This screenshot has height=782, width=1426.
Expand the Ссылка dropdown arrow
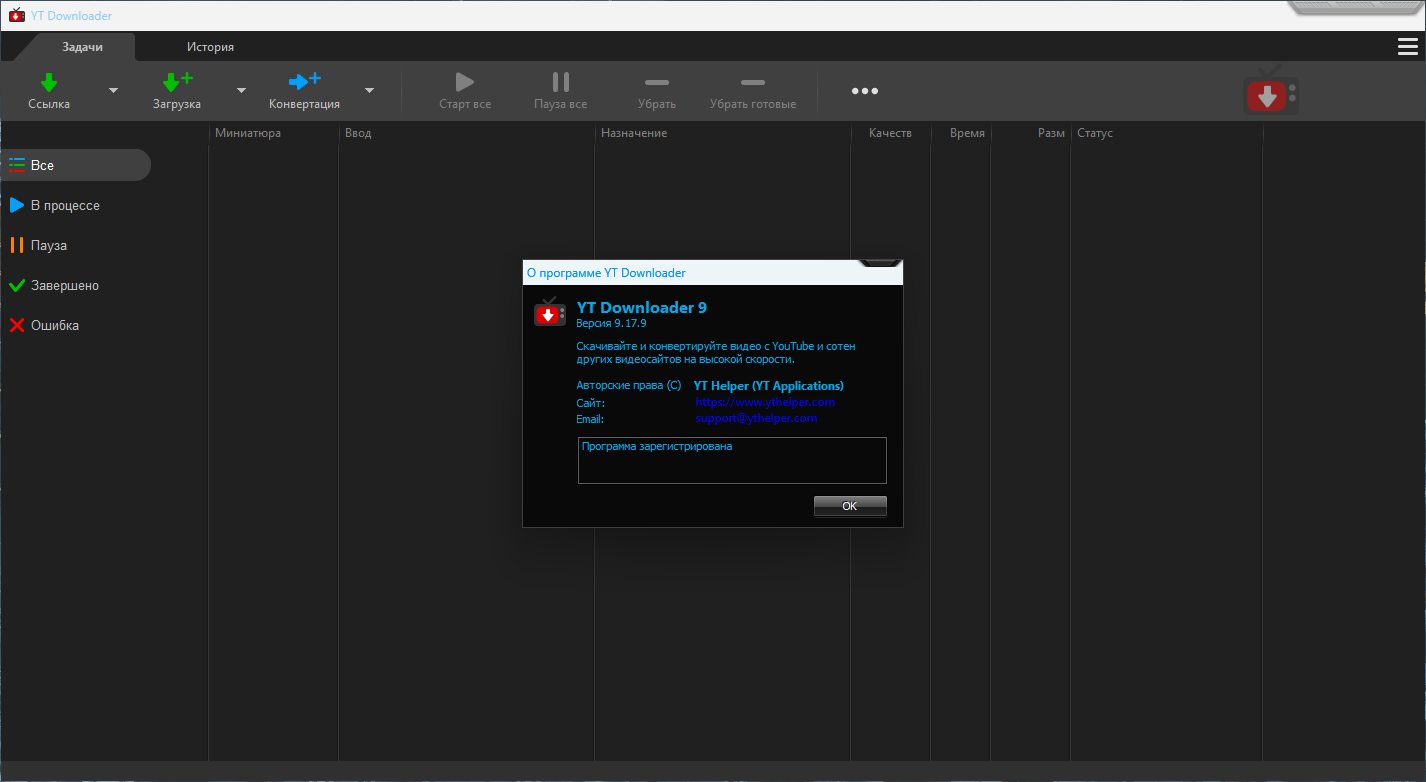click(x=113, y=91)
